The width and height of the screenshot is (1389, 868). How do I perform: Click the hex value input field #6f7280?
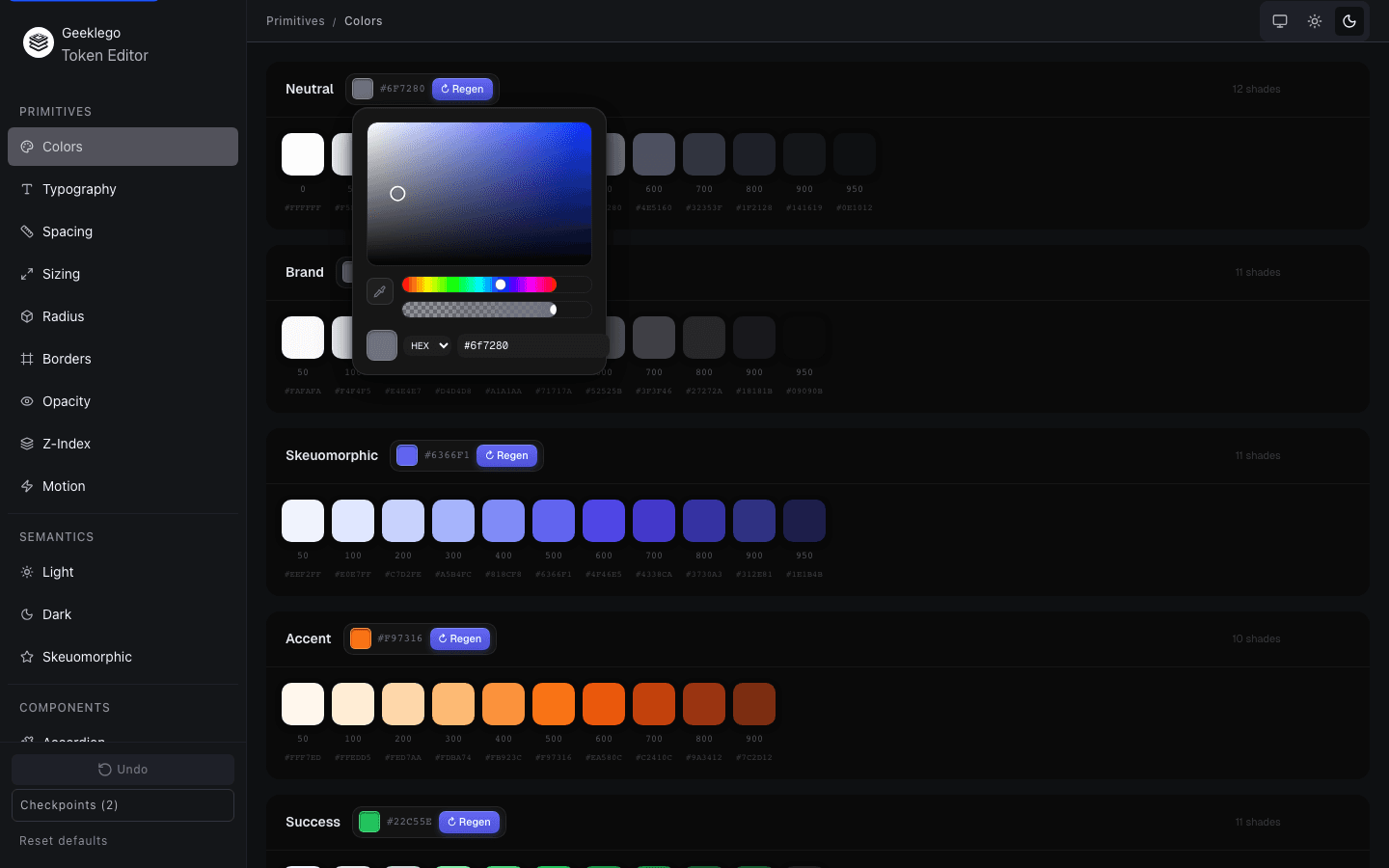click(532, 345)
